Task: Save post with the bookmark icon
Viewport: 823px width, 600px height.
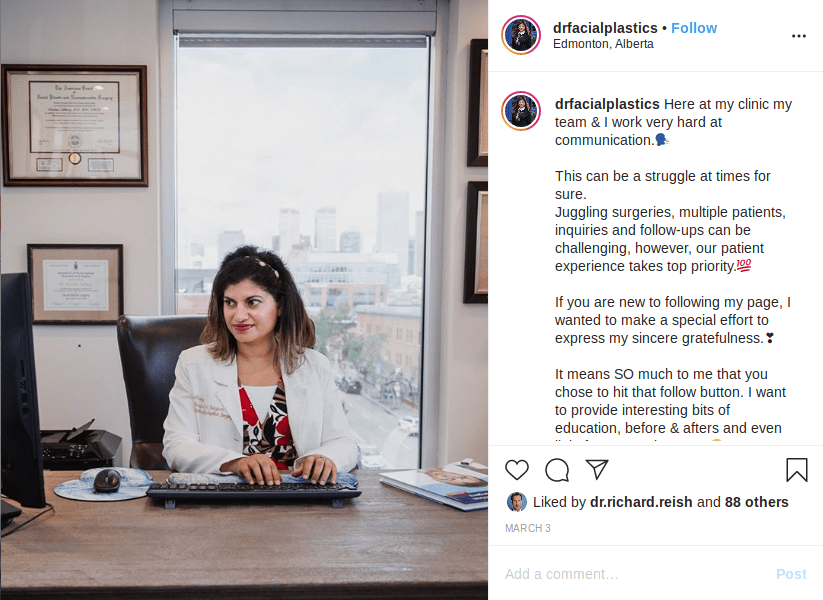Action: [796, 470]
